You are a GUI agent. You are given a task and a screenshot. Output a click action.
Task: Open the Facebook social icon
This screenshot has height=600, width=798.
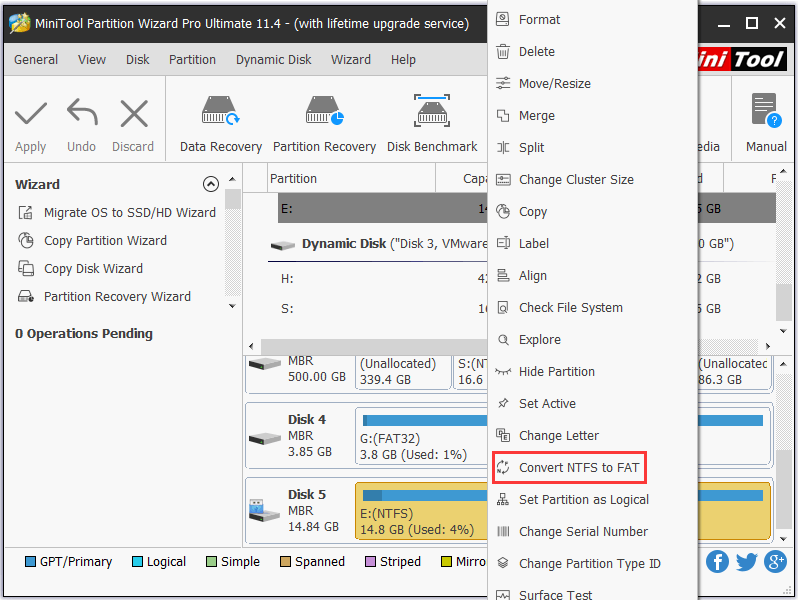click(x=717, y=562)
